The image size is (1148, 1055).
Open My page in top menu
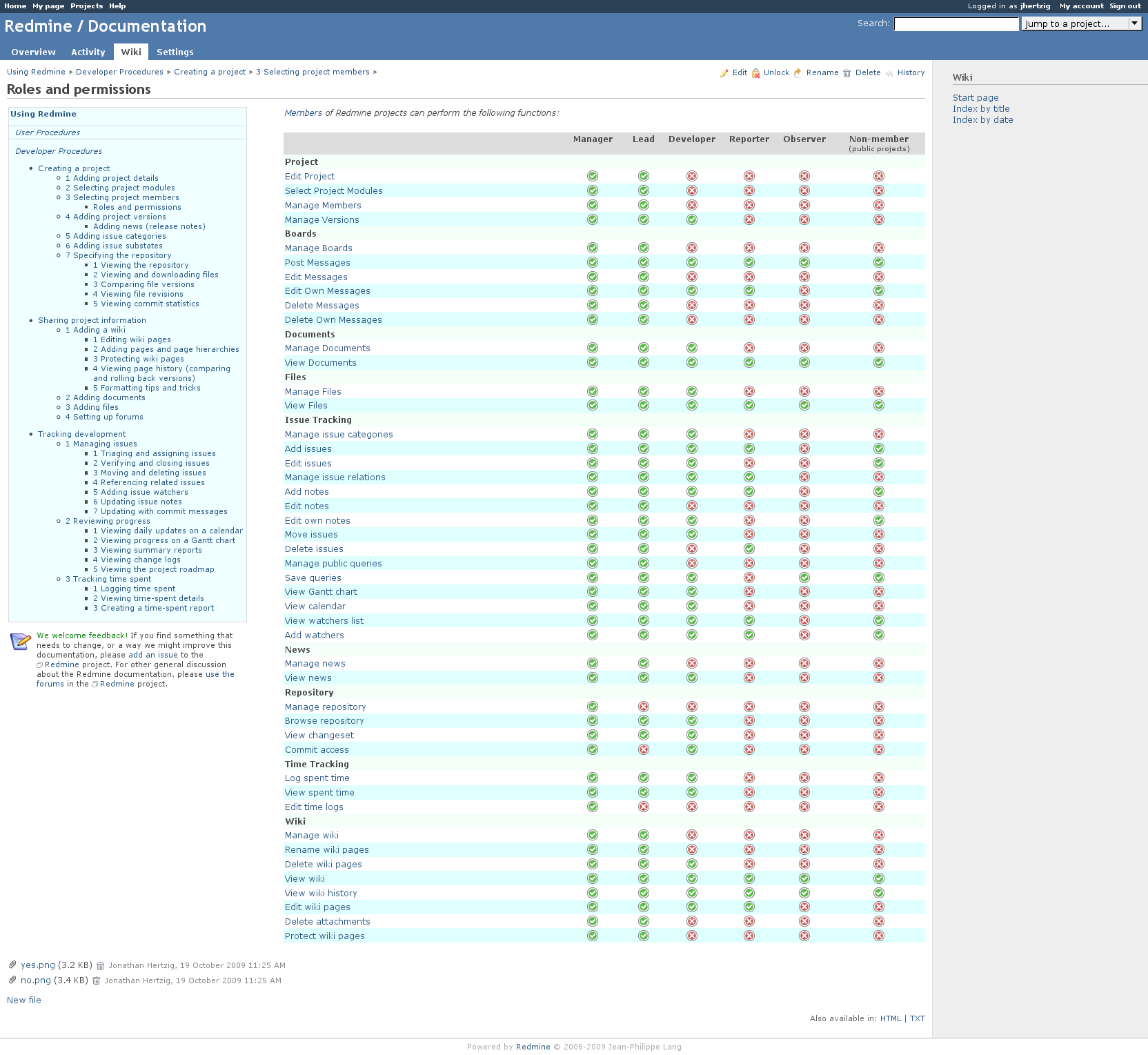(48, 6)
